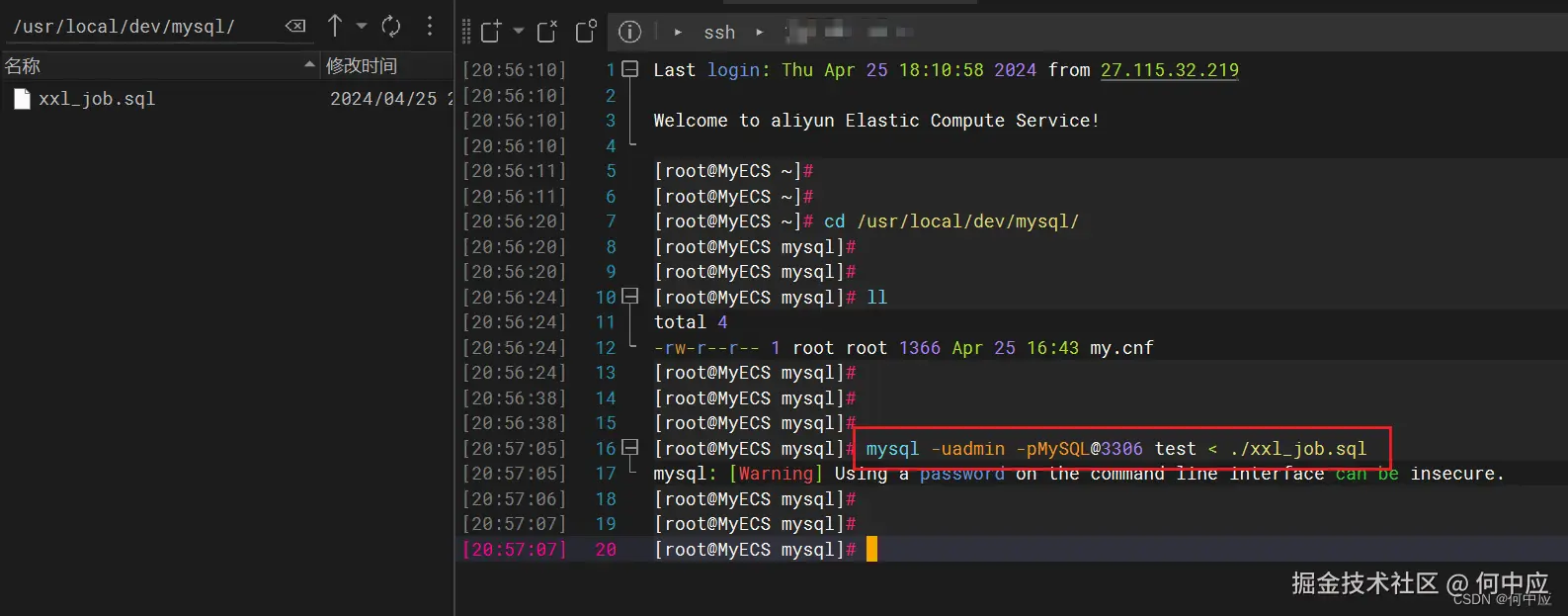Place cursor at the line 20 prompt
The image size is (1568, 616).
coord(871,549)
